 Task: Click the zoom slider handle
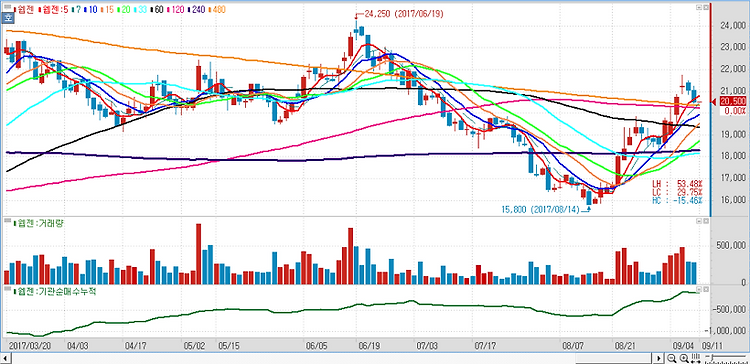click(712, 358)
